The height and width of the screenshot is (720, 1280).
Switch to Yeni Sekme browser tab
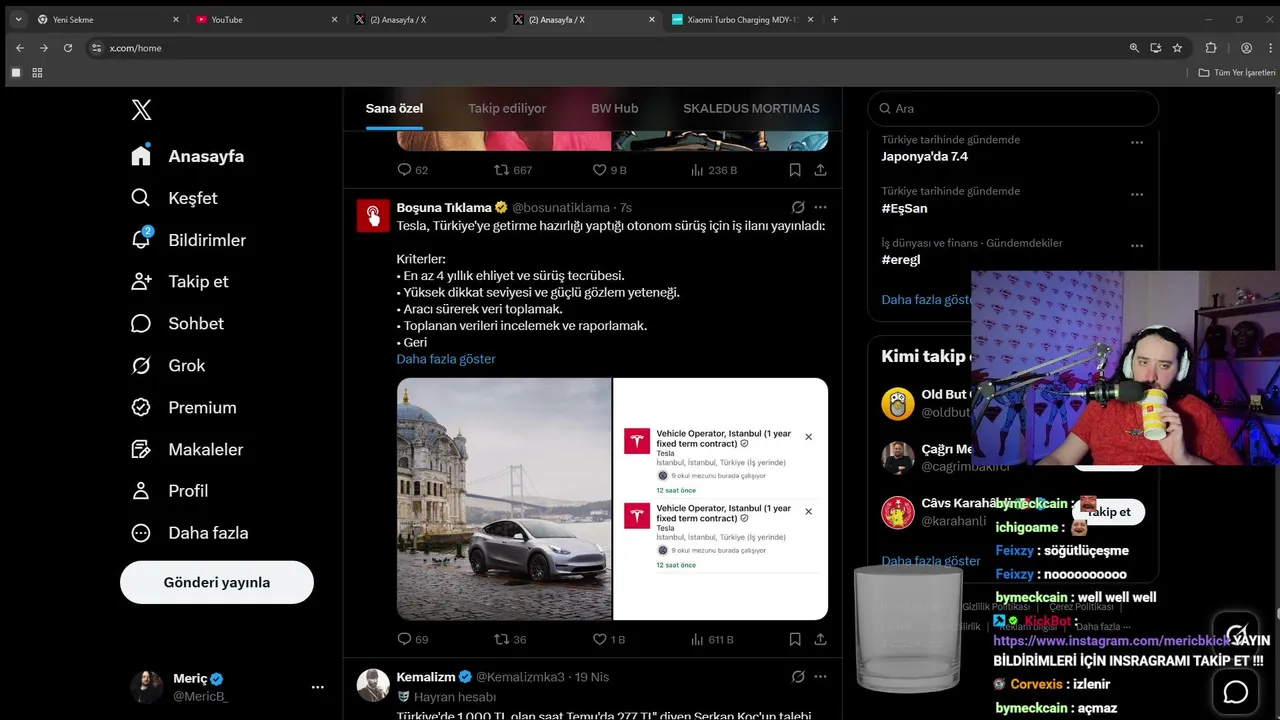tap(108, 19)
